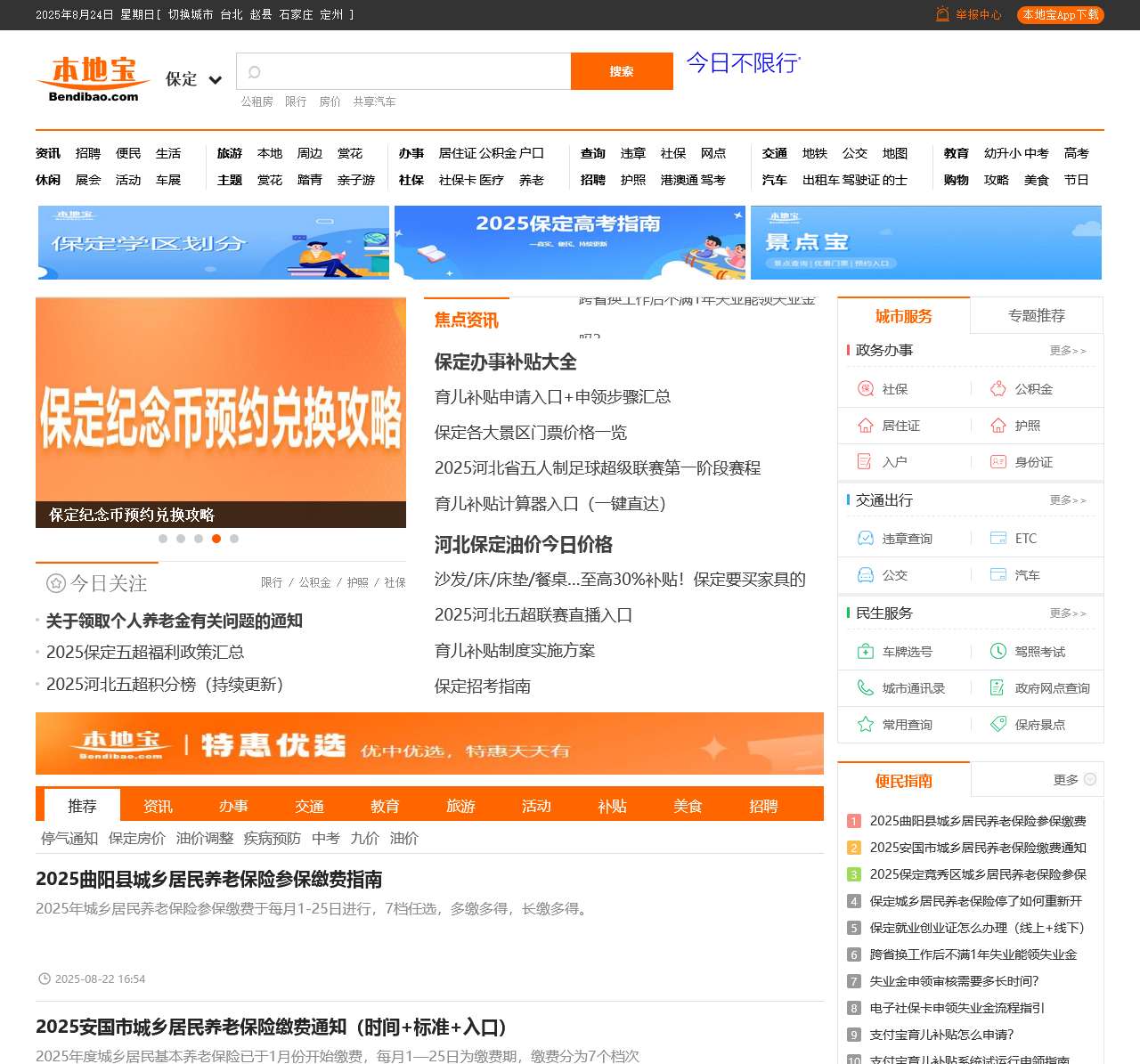Click the 居住证 house icon
This screenshot has width=1140, height=1064.
pyautogui.click(x=864, y=426)
